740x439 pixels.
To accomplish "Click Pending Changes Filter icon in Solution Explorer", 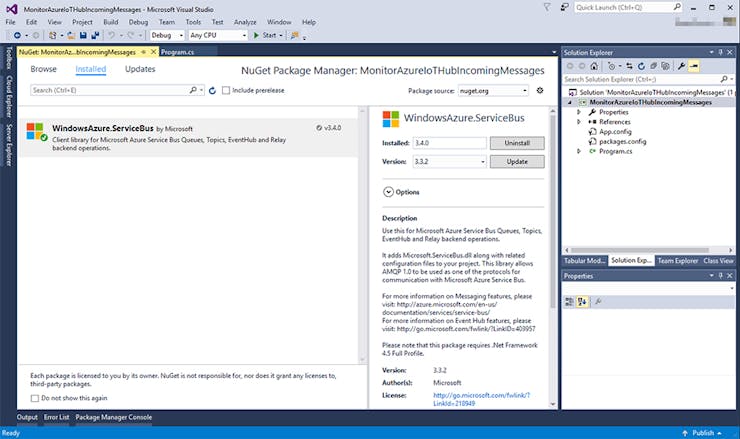I will pos(612,66).
